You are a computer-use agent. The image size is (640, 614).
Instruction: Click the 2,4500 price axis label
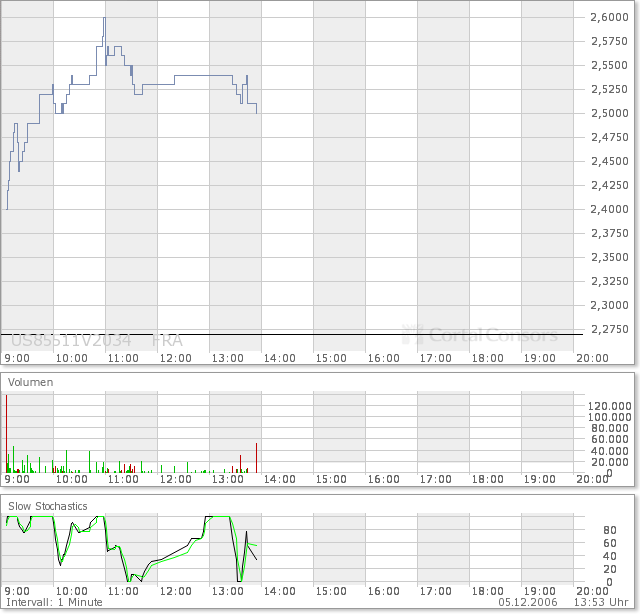[x=609, y=161]
